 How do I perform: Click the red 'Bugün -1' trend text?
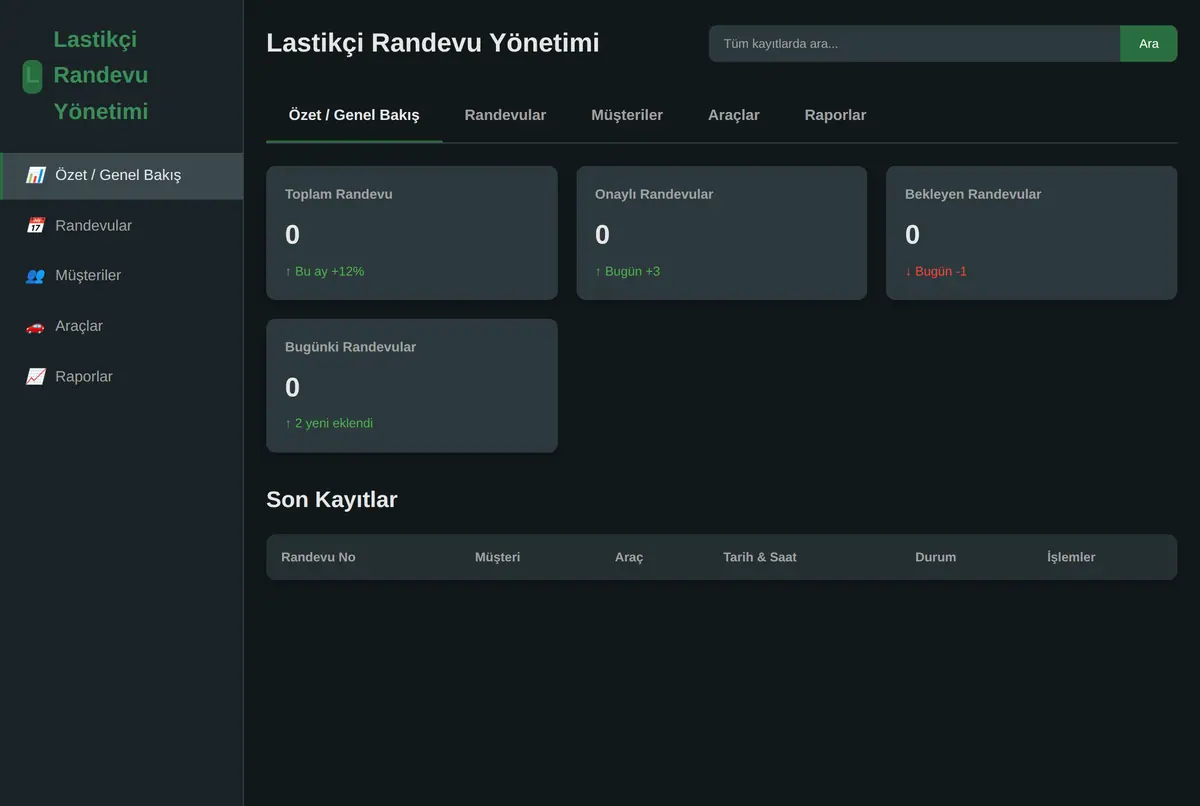(x=936, y=271)
